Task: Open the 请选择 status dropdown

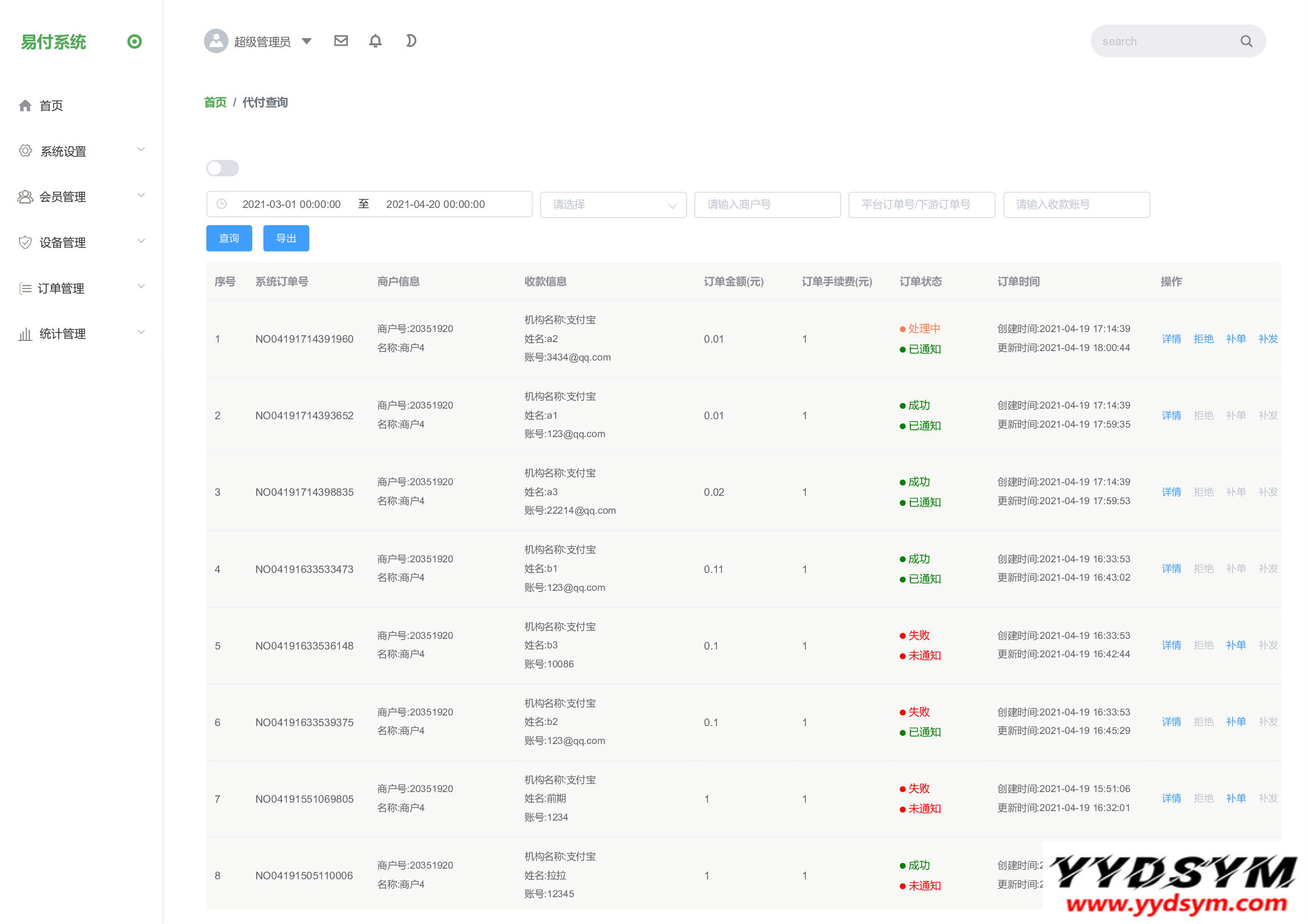Action: point(613,205)
